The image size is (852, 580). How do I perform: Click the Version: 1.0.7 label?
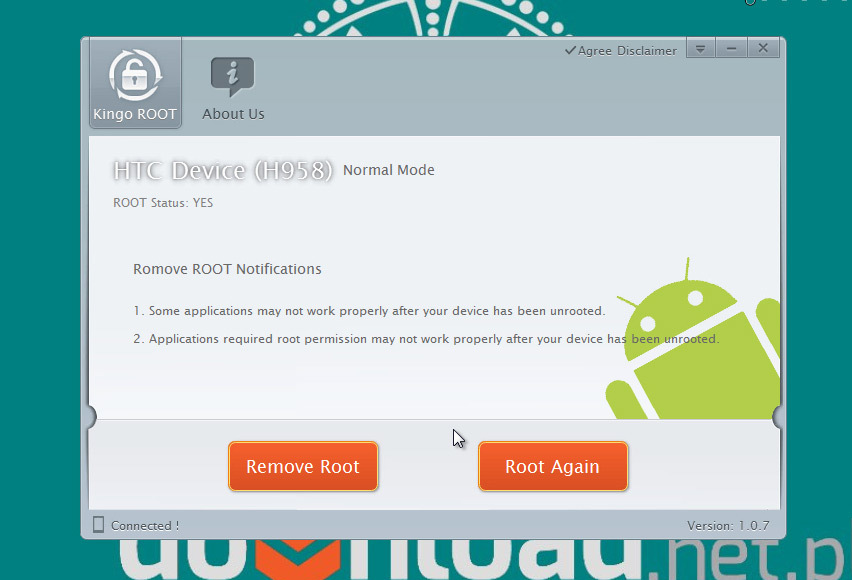[728, 526]
